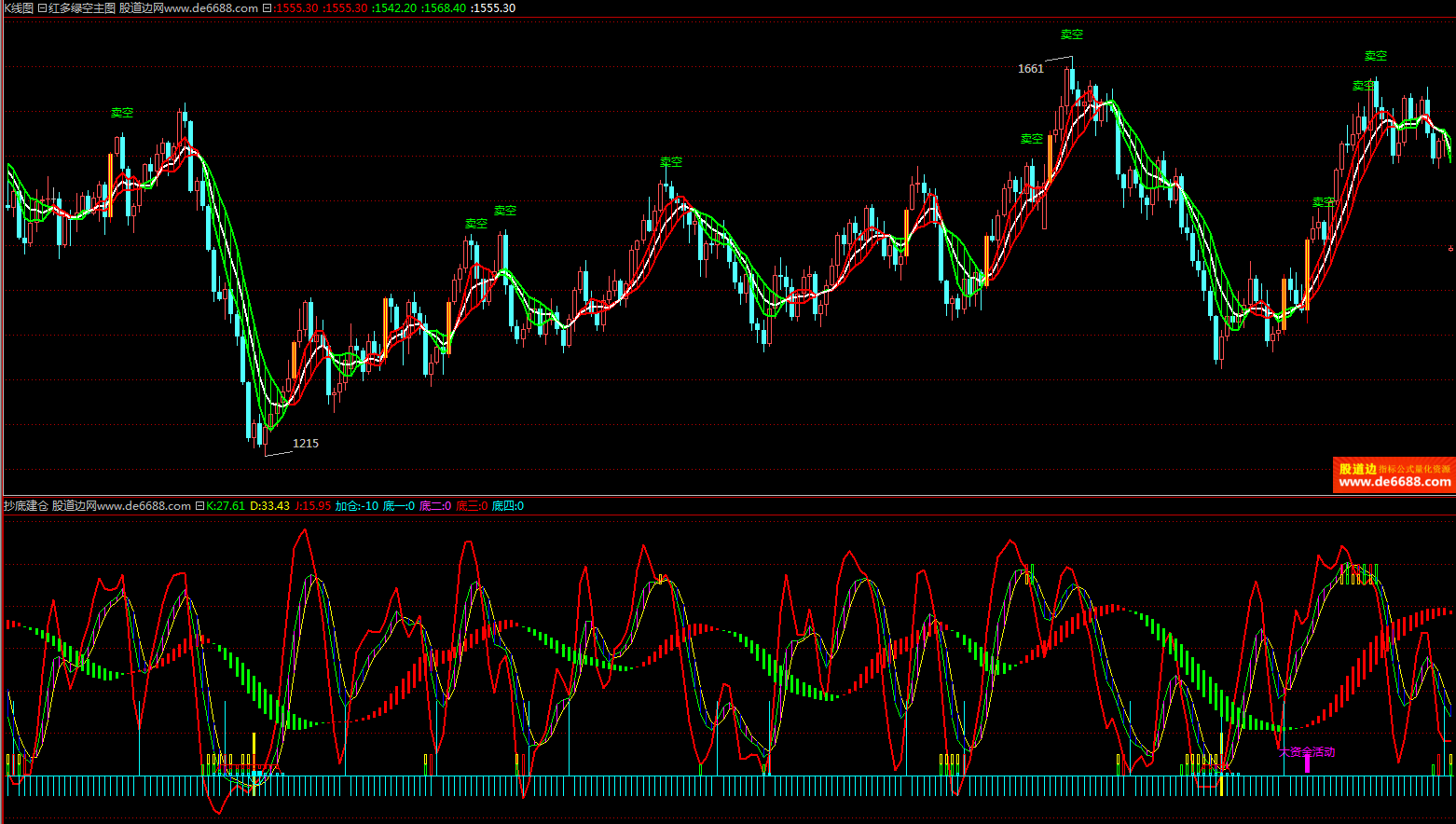Click the green 1568.40 price value
The image size is (1456, 824).
point(444,8)
